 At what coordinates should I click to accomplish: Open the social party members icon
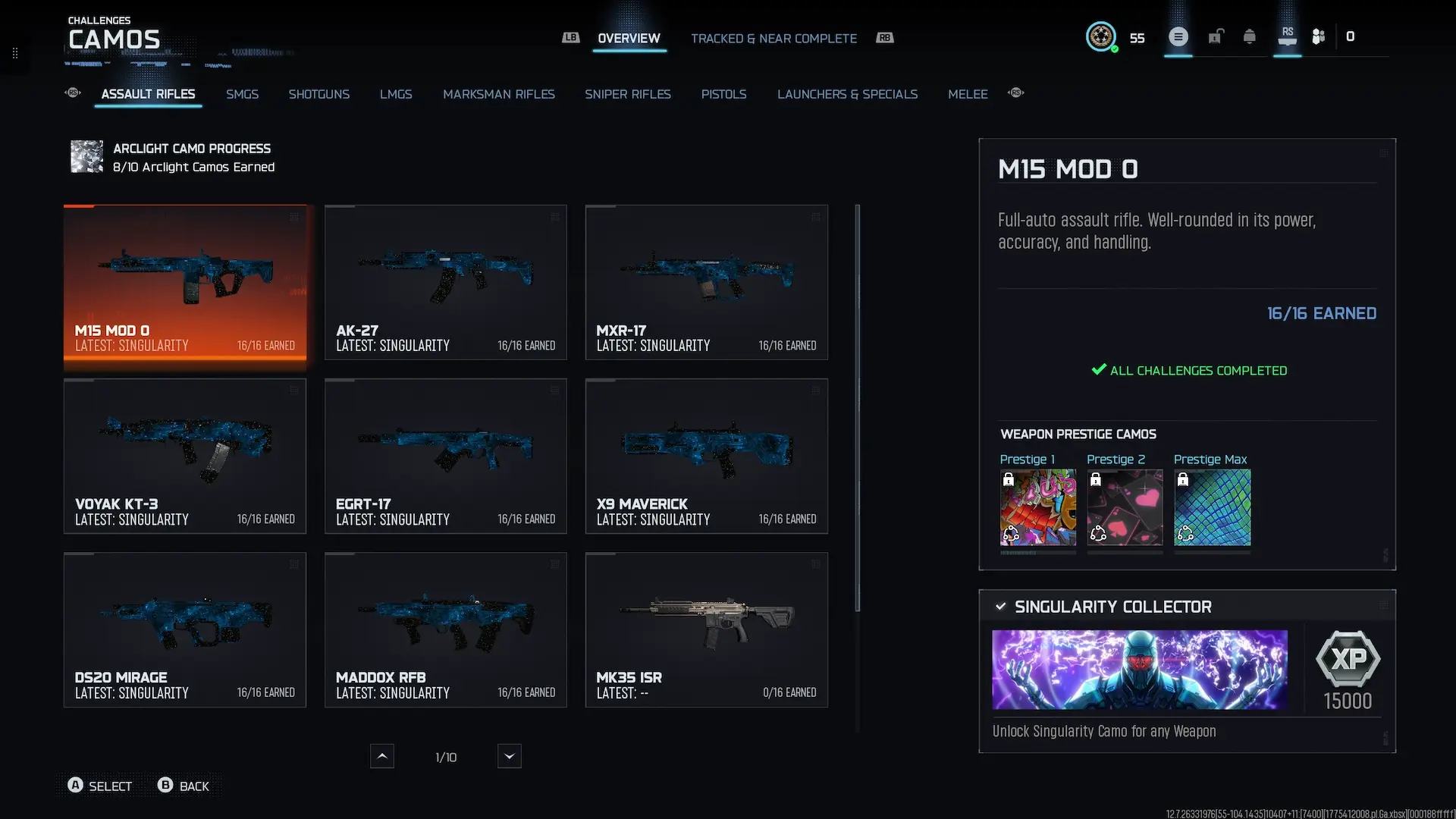[x=1319, y=36]
